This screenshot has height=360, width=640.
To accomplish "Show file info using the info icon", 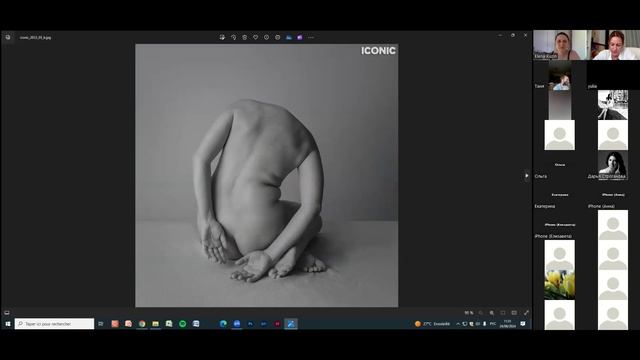I will point(267,37).
